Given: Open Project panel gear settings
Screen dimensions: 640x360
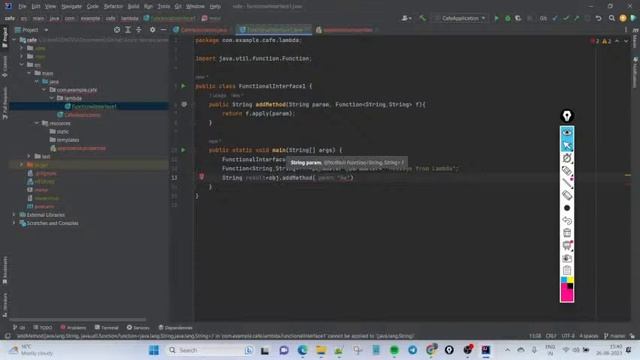Looking at the screenshot, I should 152,30.
